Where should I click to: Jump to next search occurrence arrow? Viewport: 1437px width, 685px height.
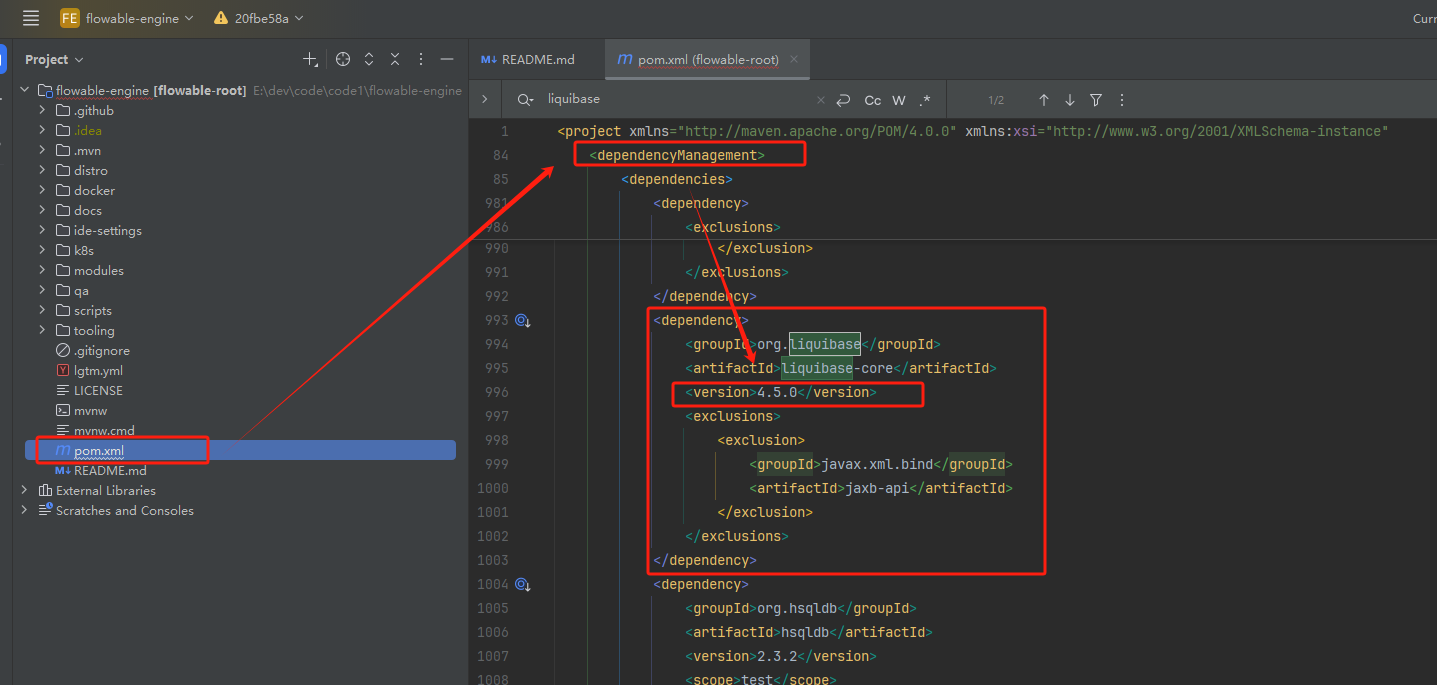1070,100
